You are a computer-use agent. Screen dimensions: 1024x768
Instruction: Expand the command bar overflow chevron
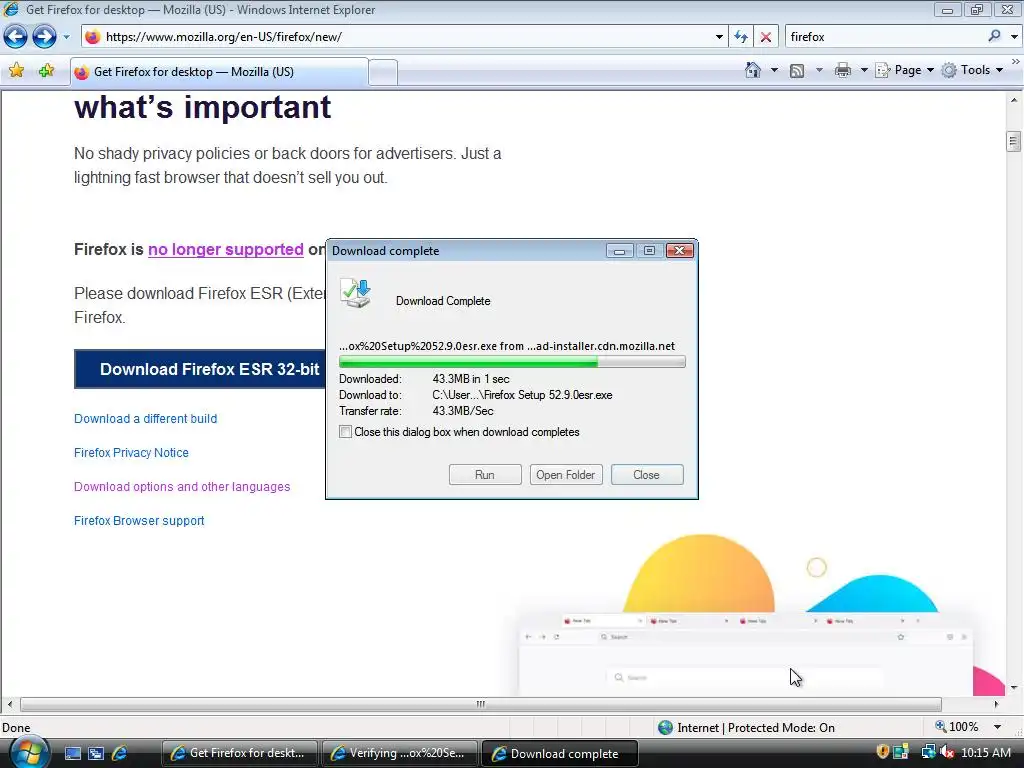pyautogui.click(x=1016, y=61)
